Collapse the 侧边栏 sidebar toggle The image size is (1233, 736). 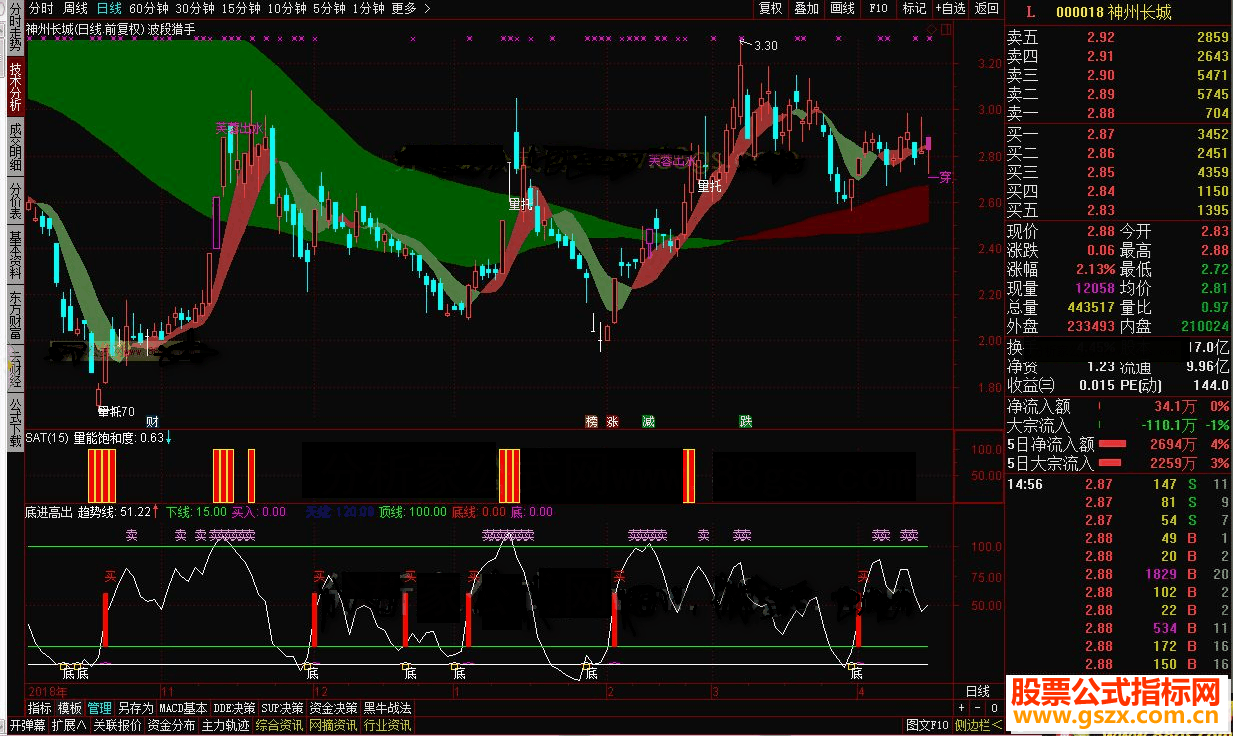pos(978,725)
